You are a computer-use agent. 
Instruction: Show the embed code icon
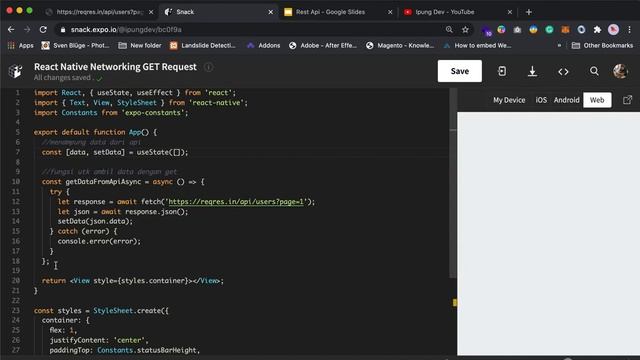pos(563,71)
